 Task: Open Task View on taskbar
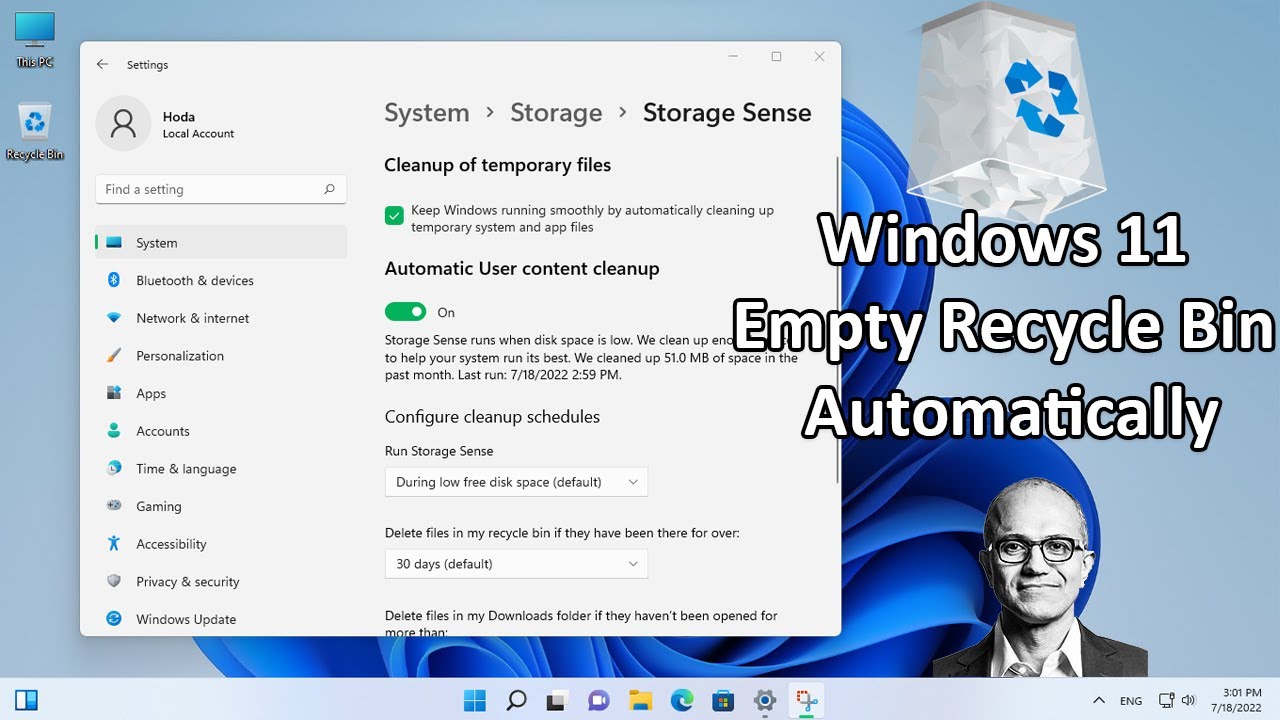(x=557, y=700)
